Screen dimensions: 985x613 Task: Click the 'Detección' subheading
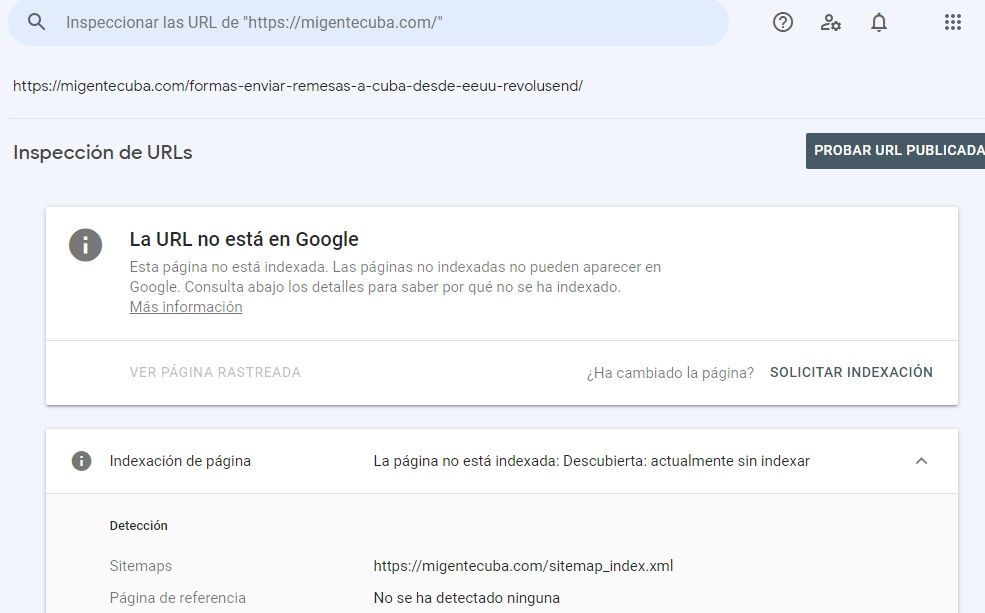(x=138, y=526)
